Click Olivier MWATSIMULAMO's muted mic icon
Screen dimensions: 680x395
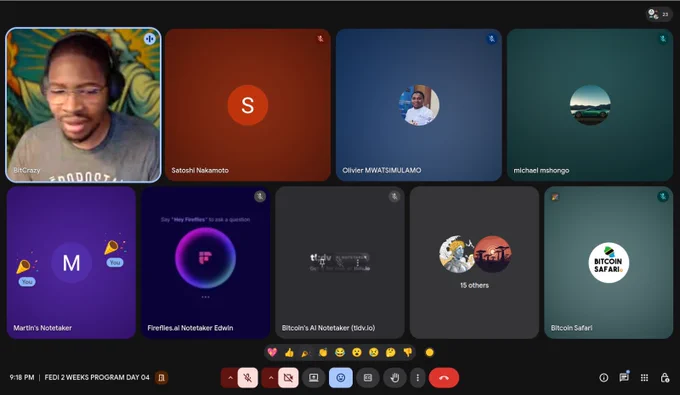pos(491,39)
